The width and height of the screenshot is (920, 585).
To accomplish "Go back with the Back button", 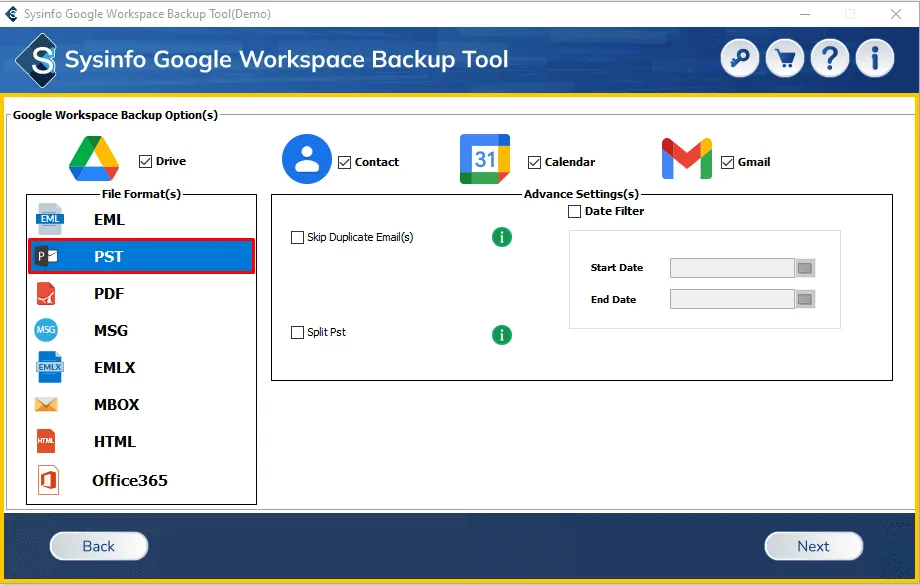I will pyautogui.click(x=98, y=546).
